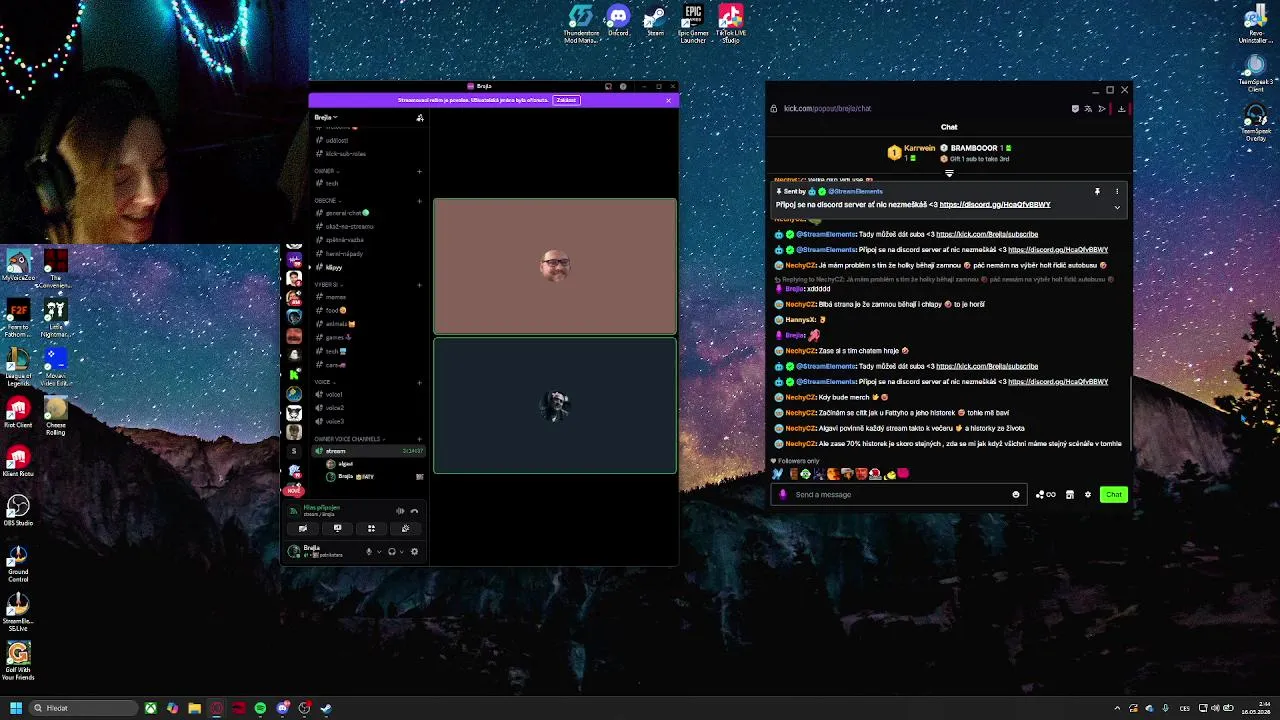Open File Explorer from the taskbar
Screen dimensions: 1280x720
[x=194, y=708]
